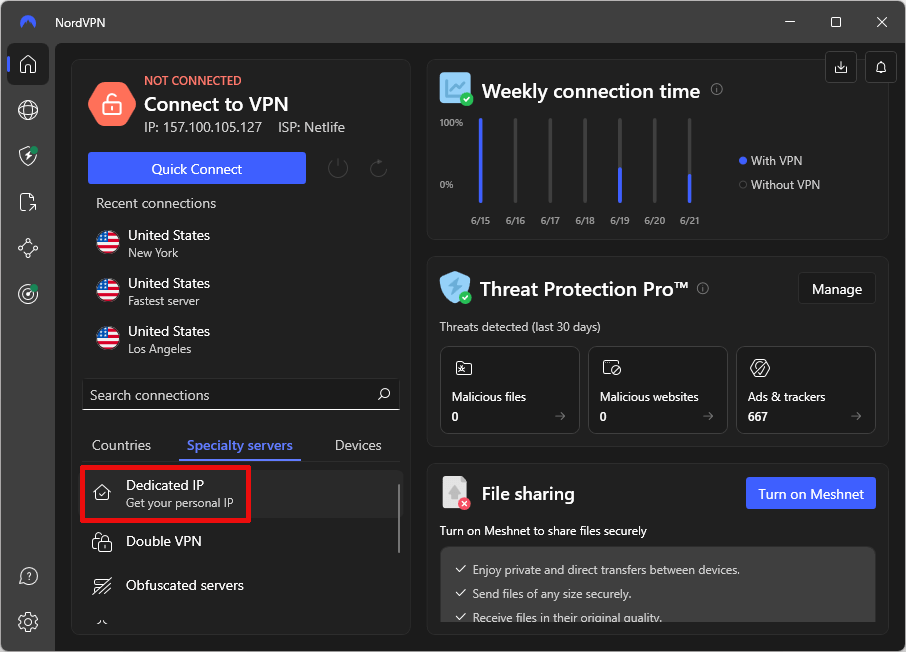
Task: Click the orange unlocked padlock status icon
Action: pos(112,104)
